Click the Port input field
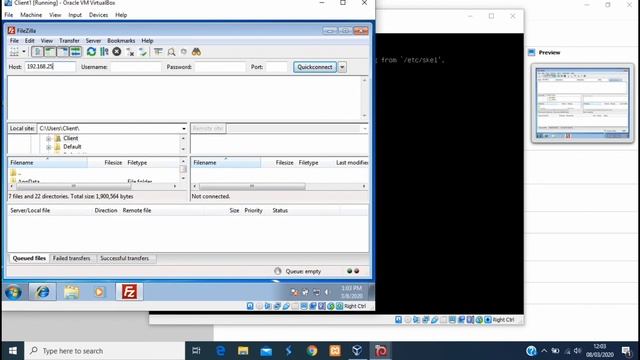 277,67
